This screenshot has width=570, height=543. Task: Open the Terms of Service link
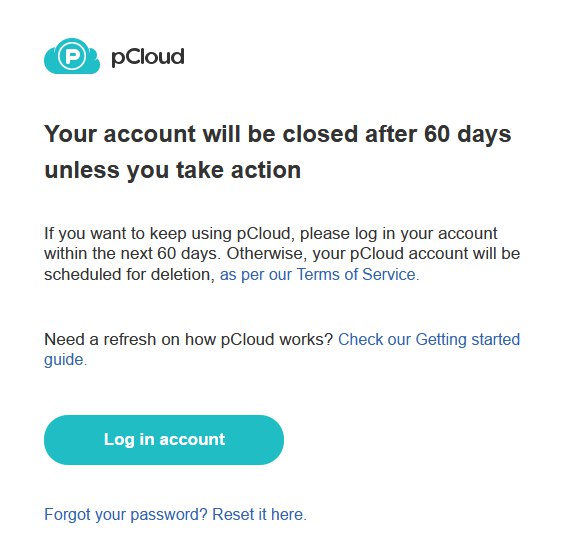[320, 274]
